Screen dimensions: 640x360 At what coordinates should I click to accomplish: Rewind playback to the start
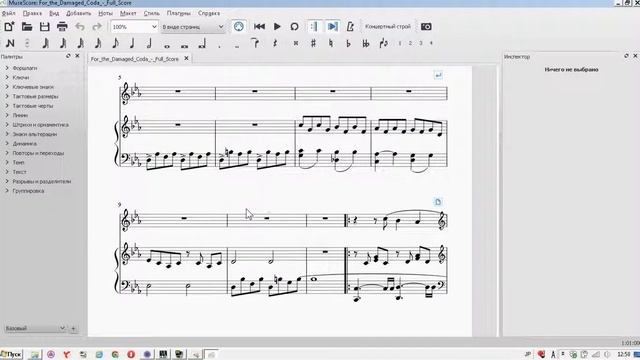[x=259, y=27]
